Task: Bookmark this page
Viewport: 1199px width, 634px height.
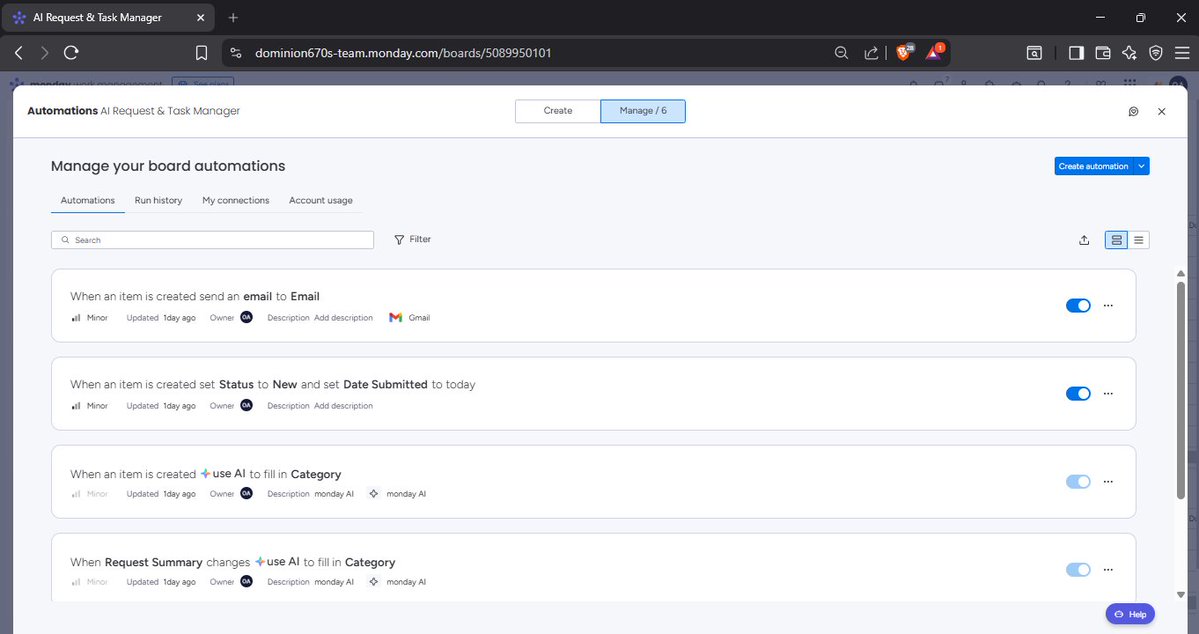Action: [x=201, y=53]
